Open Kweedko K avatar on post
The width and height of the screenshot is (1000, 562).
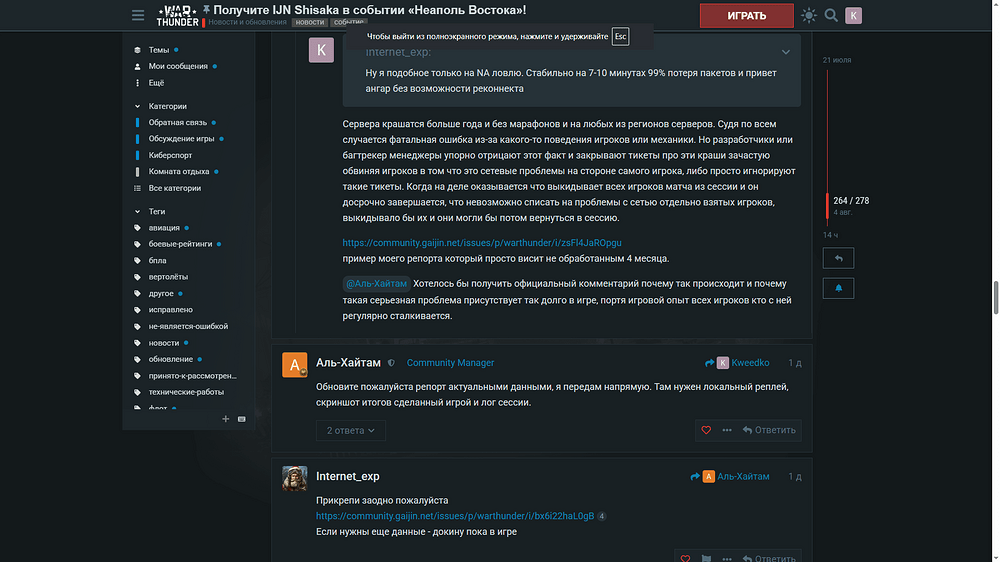point(321,50)
